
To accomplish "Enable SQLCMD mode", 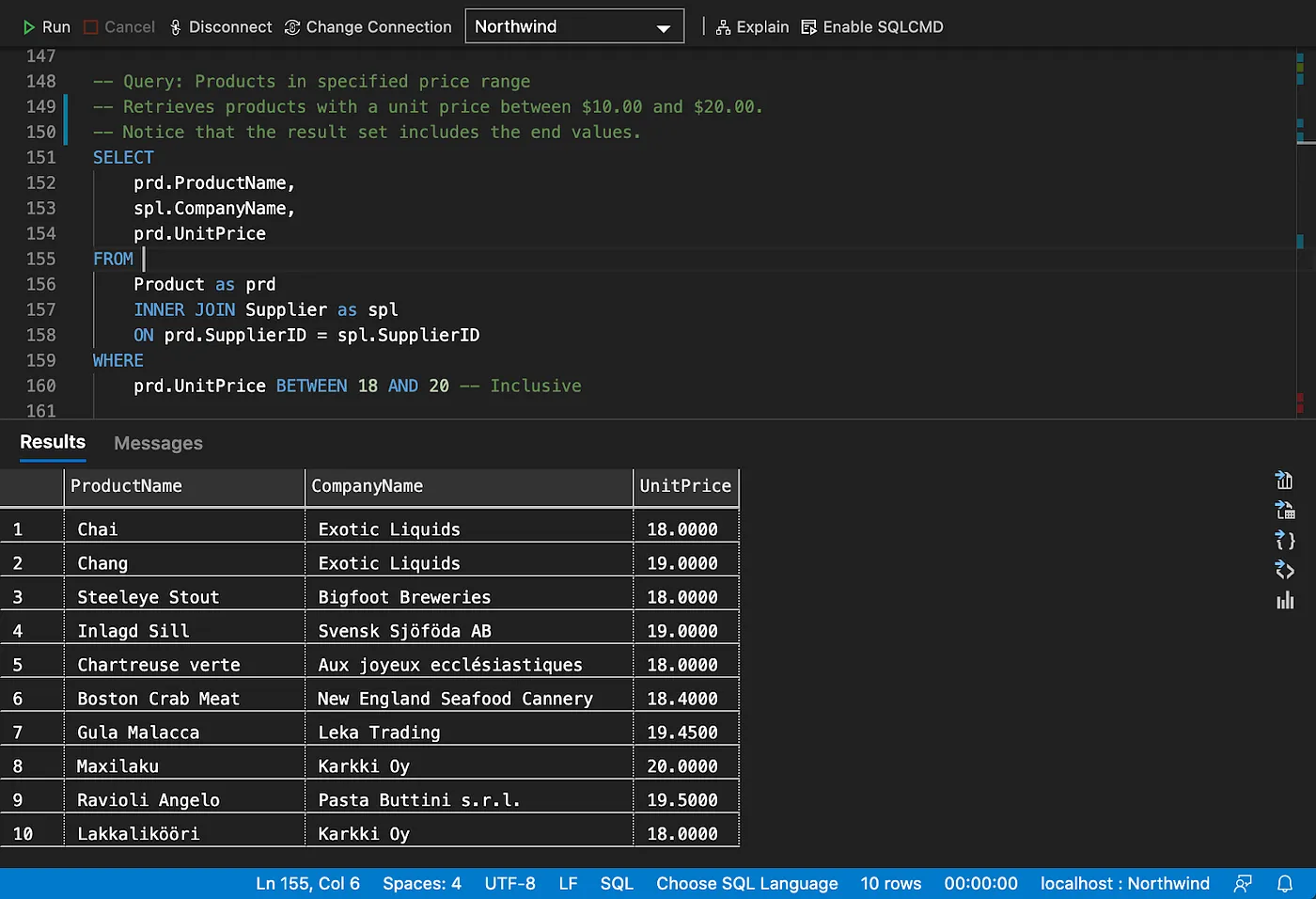I will [x=872, y=27].
